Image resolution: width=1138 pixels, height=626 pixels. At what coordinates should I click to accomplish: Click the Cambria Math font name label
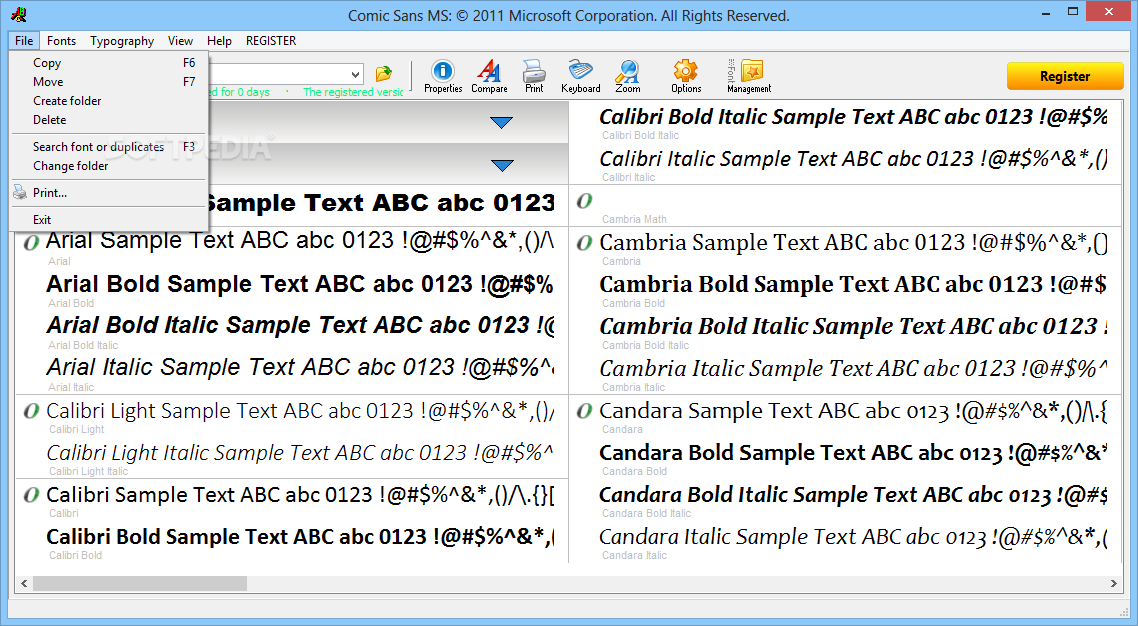(634, 219)
